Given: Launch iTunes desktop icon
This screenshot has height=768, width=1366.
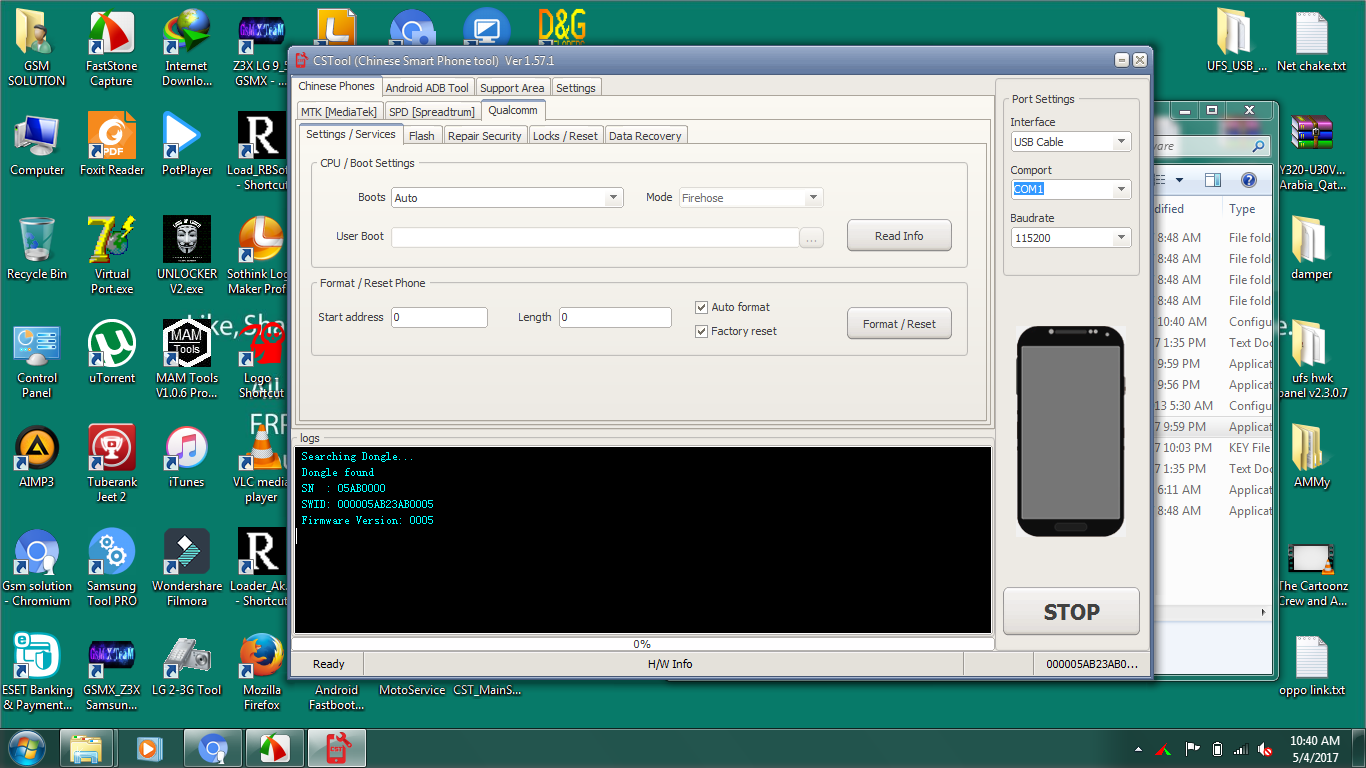Looking at the screenshot, I should tap(187, 456).
